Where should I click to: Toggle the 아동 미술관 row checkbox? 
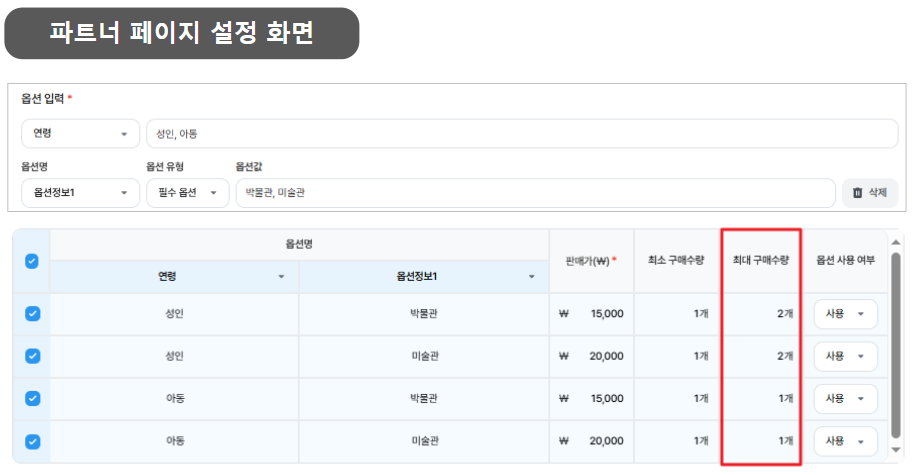click(x=32, y=441)
